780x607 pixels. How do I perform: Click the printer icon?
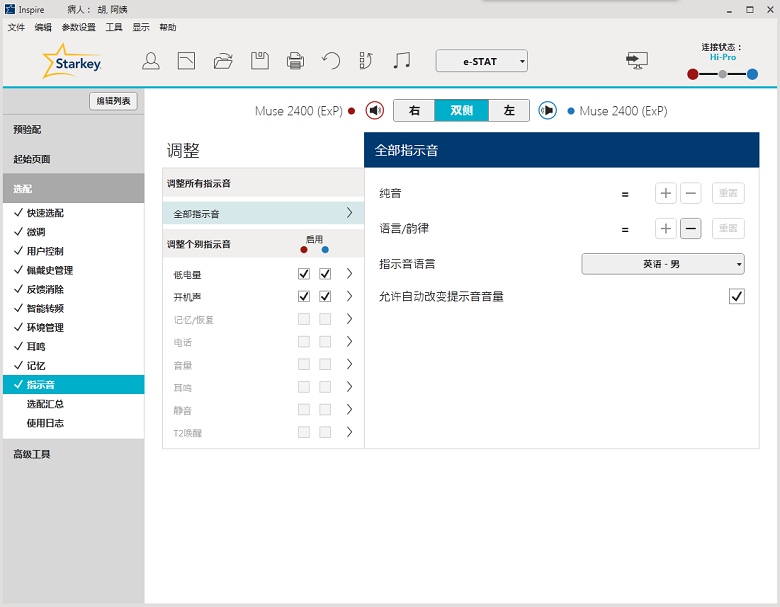(295, 61)
